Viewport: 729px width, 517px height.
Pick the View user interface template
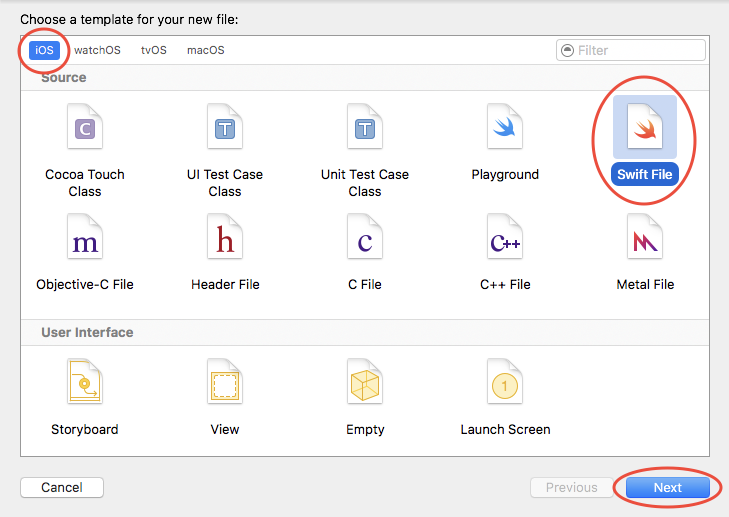click(x=224, y=383)
